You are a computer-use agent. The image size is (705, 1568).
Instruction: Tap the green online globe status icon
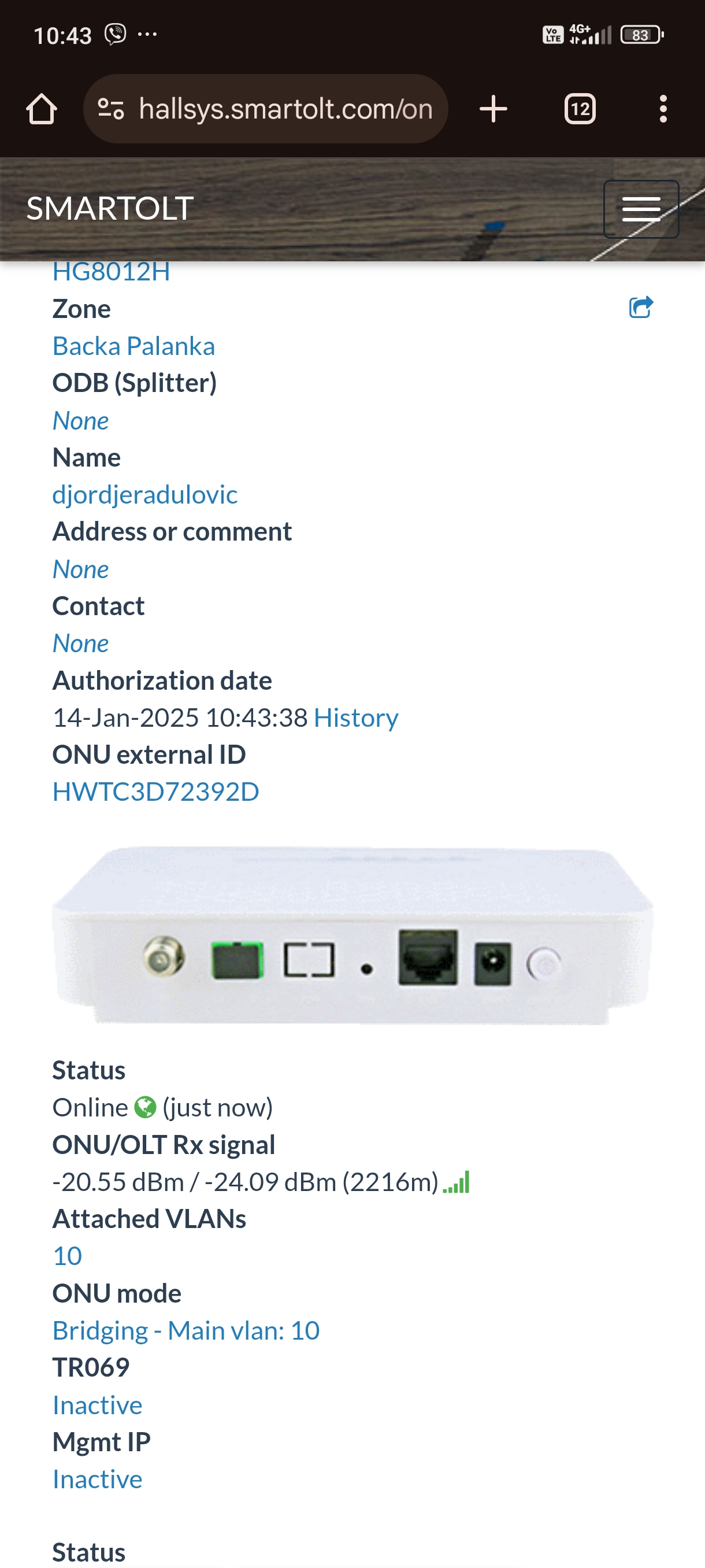coord(145,1107)
